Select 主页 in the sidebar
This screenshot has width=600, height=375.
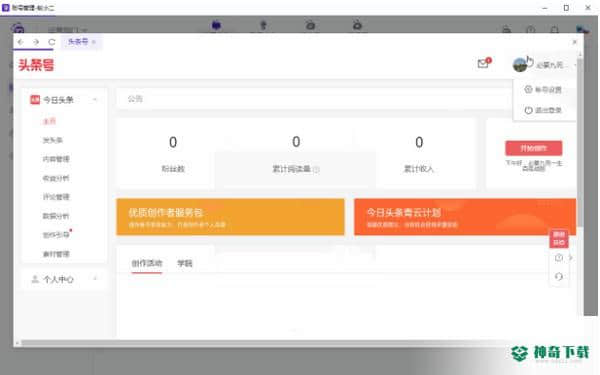click(x=49, y=121)
